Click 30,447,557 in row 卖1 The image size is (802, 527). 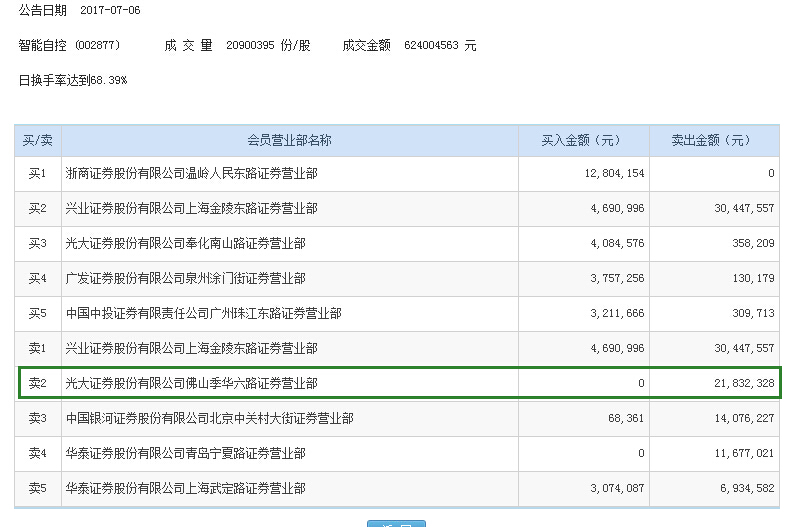744,348
